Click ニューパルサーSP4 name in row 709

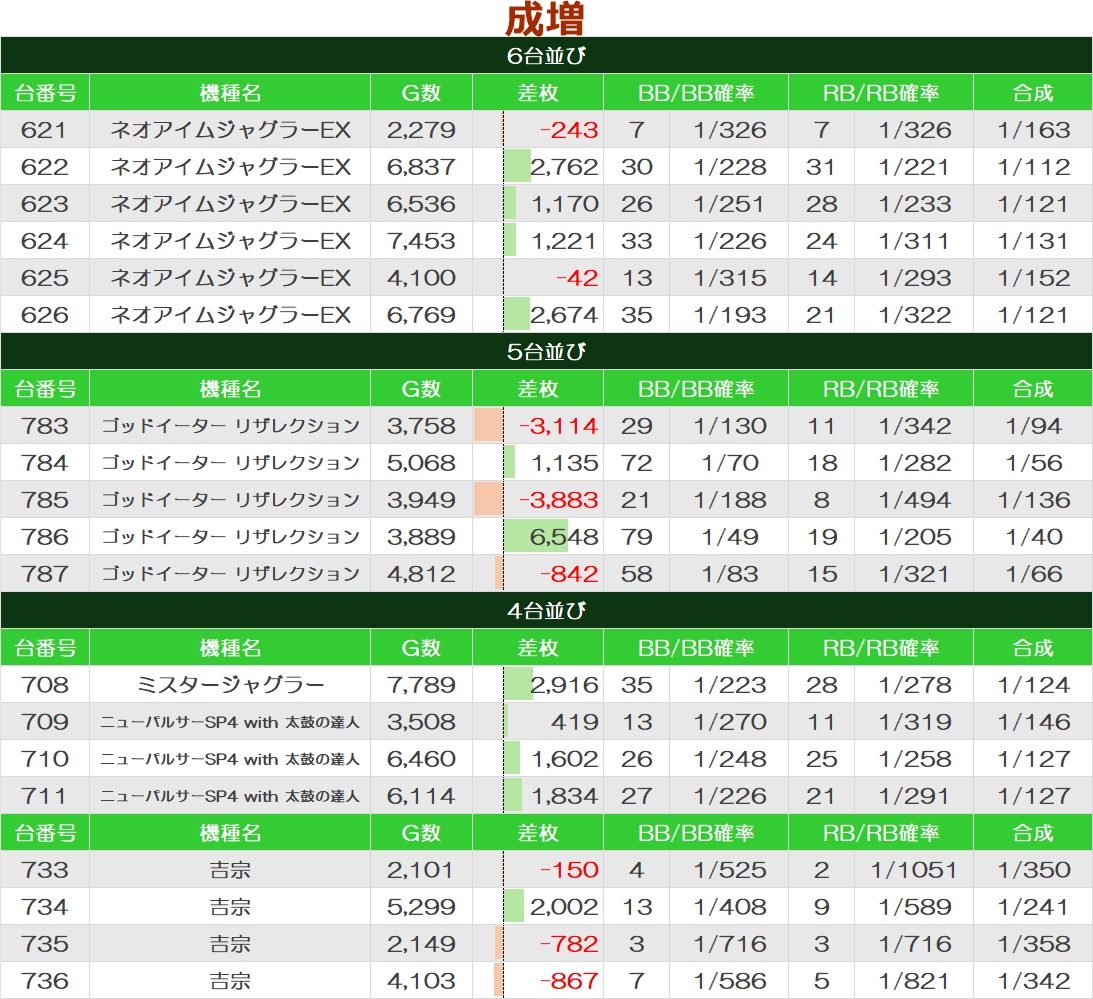(x=230, y=722)
